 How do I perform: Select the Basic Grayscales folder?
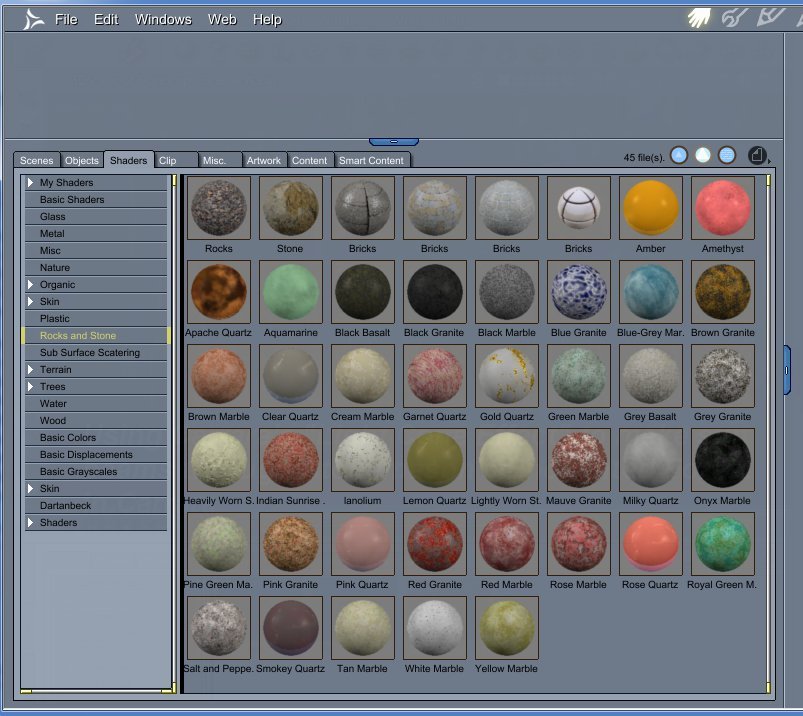click(x=96, y=471)
